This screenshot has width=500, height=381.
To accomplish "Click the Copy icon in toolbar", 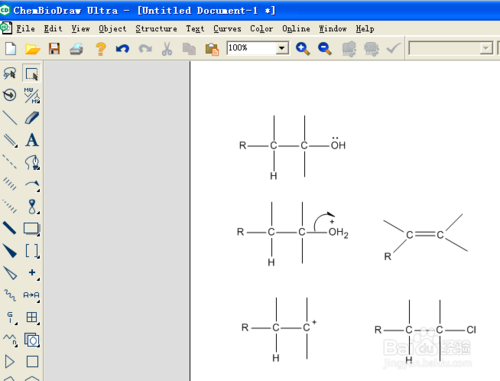I will point(189,49).
